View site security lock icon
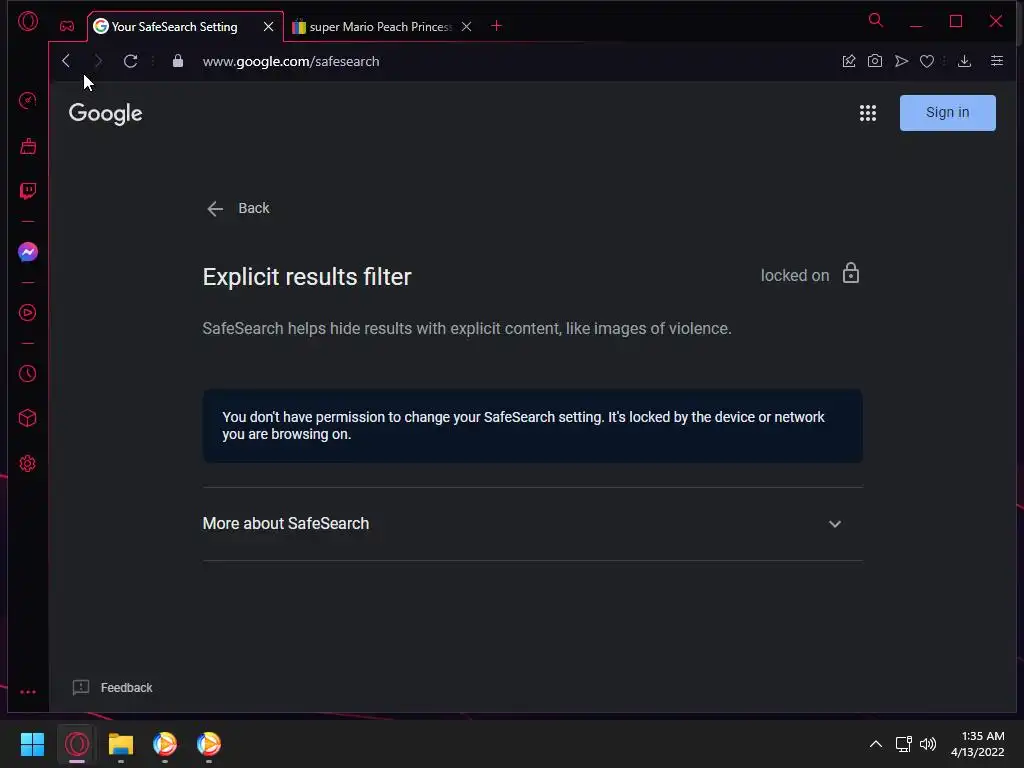1024x768 pixels. click(178, 61)
